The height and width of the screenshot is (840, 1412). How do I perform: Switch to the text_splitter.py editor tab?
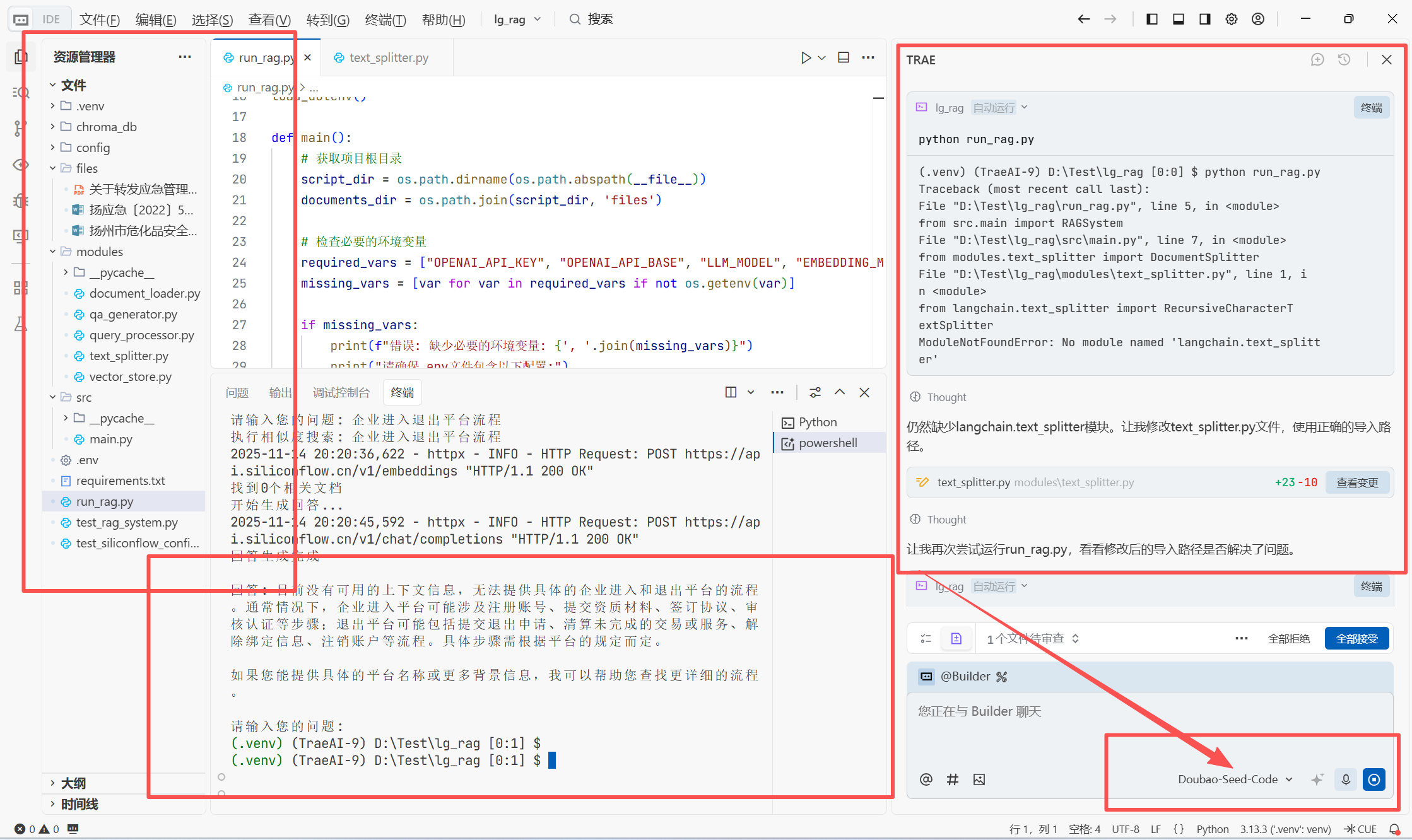coord(388,57)
